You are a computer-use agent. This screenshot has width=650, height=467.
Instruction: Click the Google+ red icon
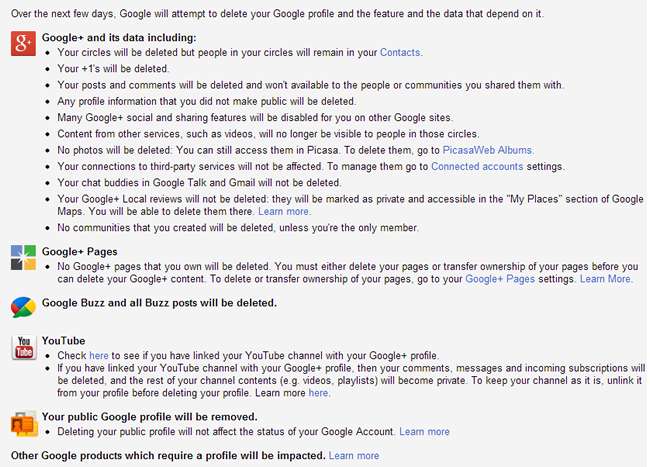[x=23, y=43]
